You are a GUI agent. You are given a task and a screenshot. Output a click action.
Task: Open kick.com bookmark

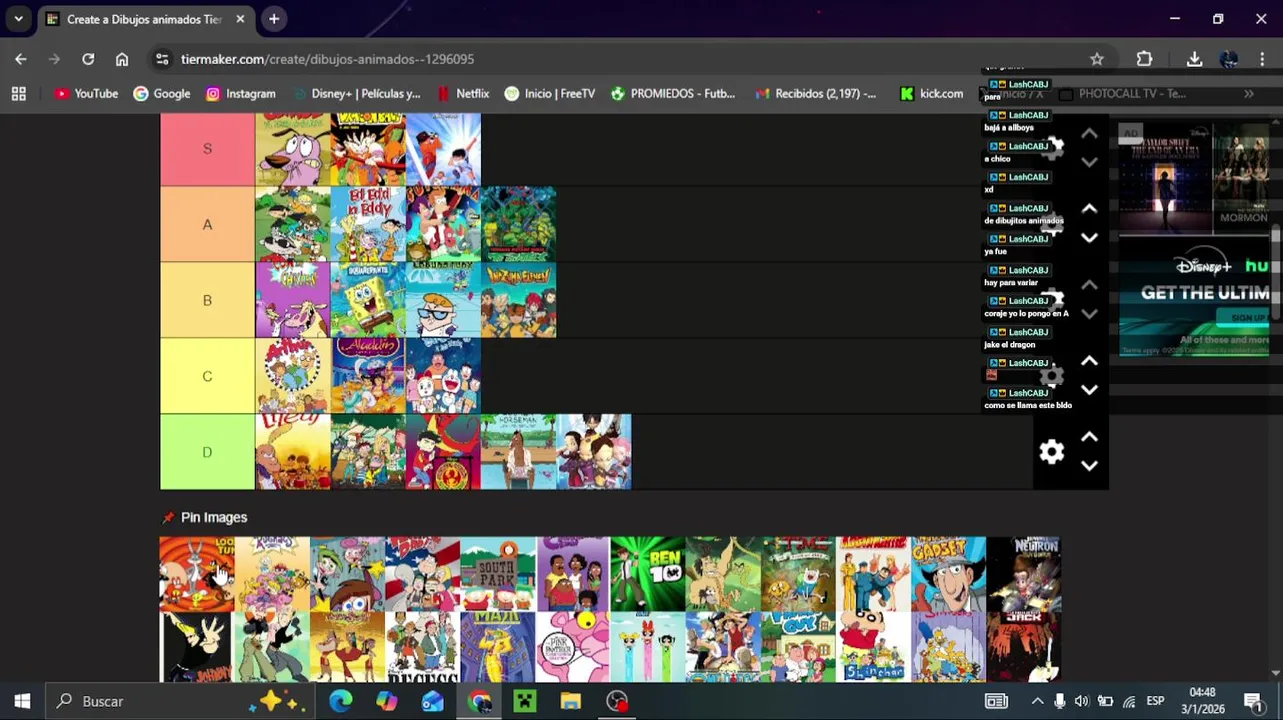931,93
